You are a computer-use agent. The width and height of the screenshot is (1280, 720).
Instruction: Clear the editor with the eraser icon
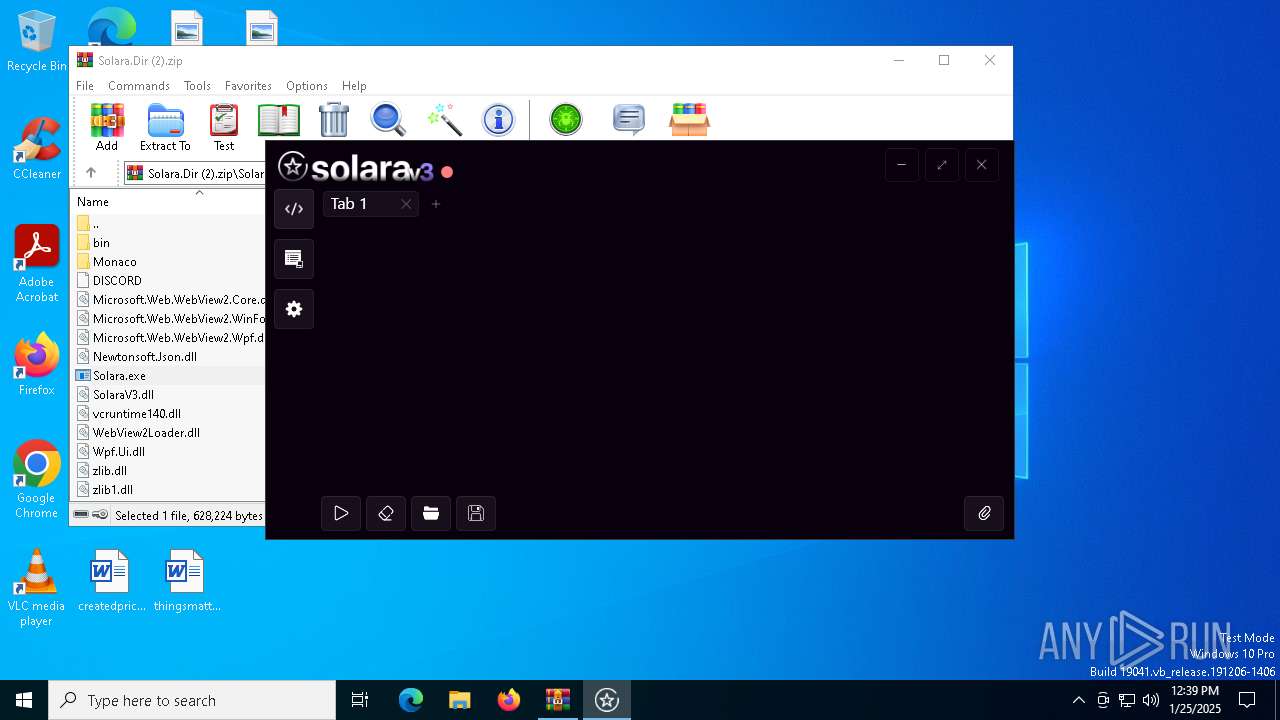coord(386,513)
